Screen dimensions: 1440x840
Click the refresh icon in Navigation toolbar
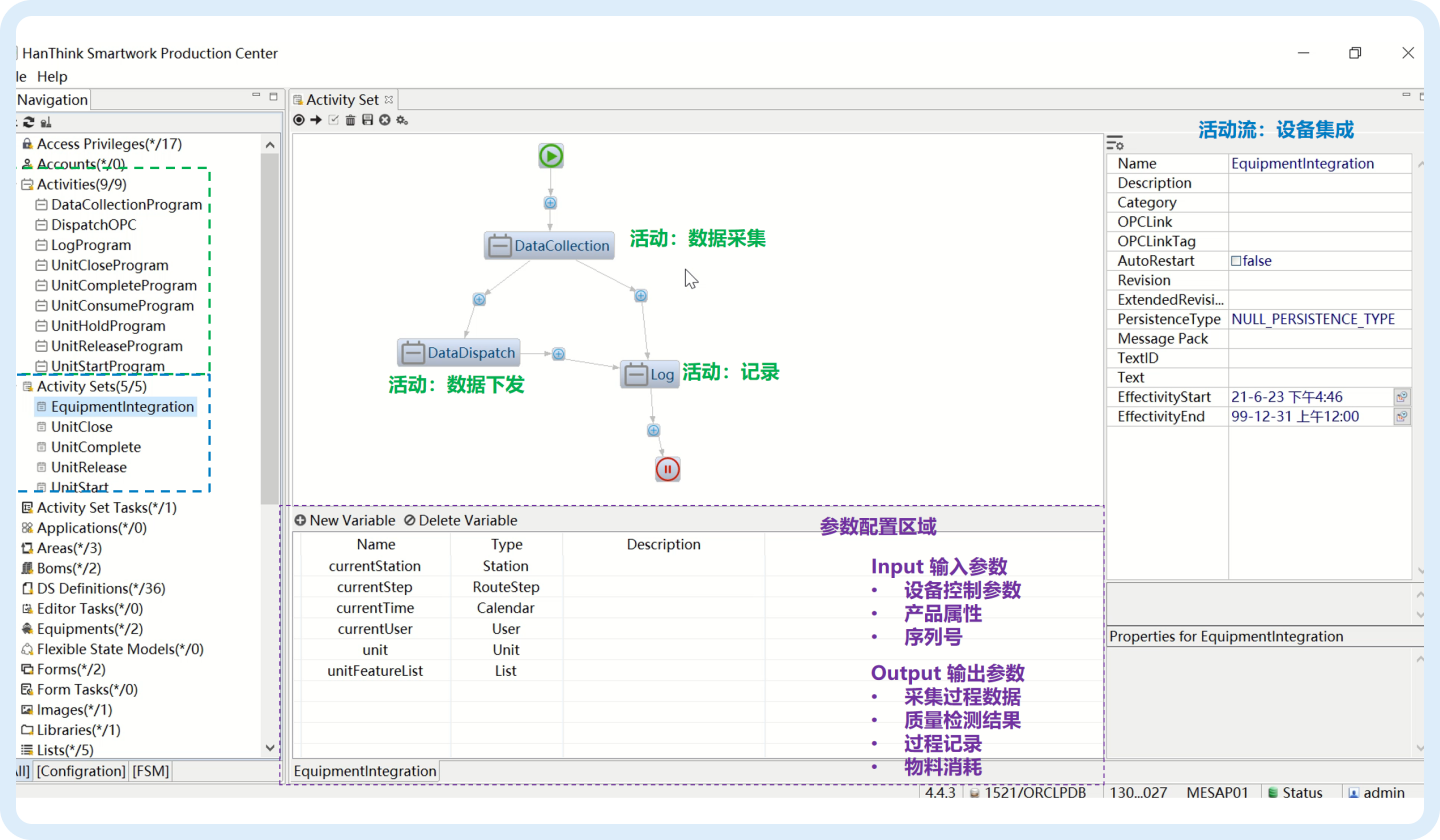[x=29, y=122]
